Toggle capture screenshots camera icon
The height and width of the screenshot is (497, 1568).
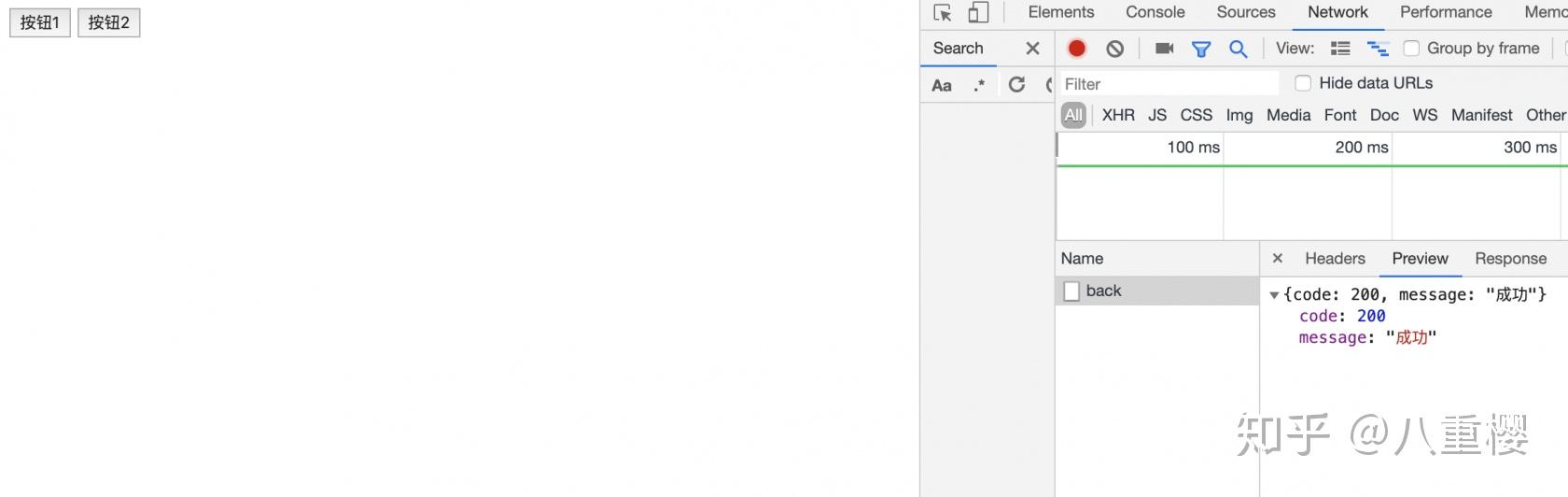pos(1164,49)
